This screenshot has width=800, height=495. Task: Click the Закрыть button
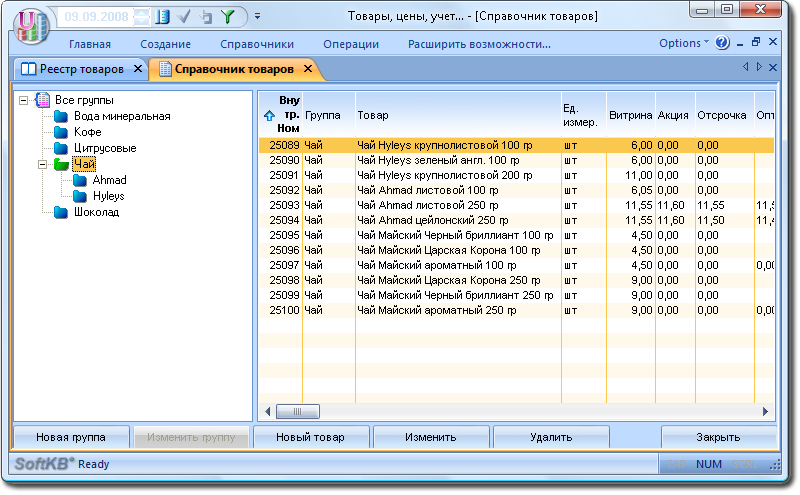click(x=718, y=437)
